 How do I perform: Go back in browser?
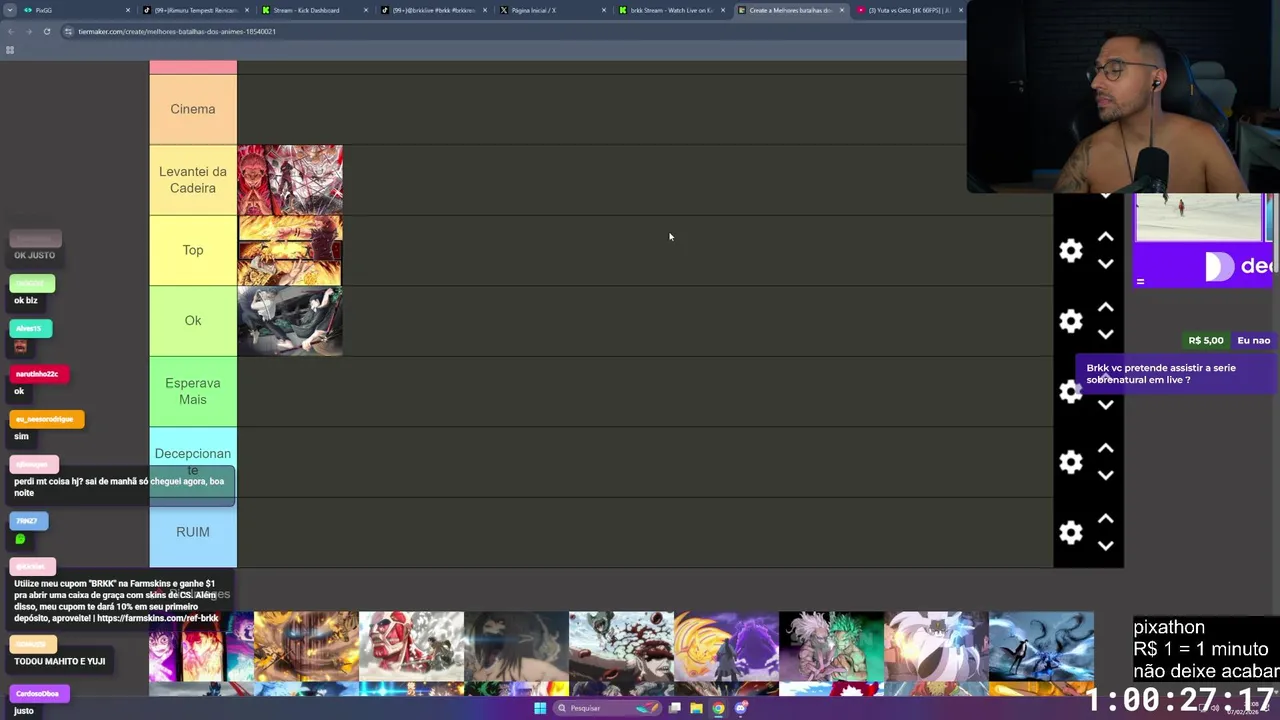coord(10,31)
